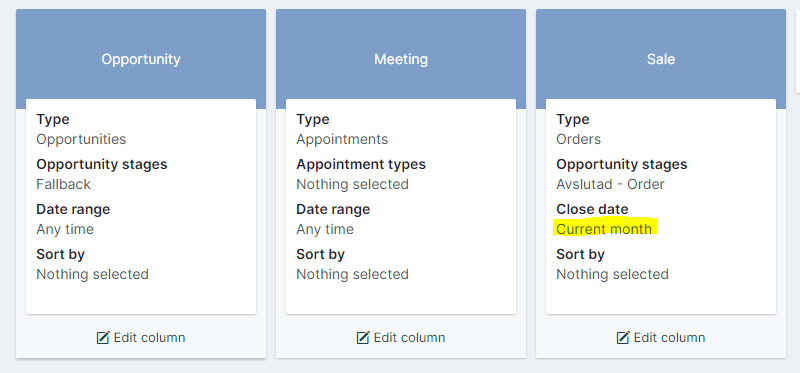The height and width of the screenshot is (373, 800).
Task: Click the Orders type value in Sale
Action: (x=579, y=139)
